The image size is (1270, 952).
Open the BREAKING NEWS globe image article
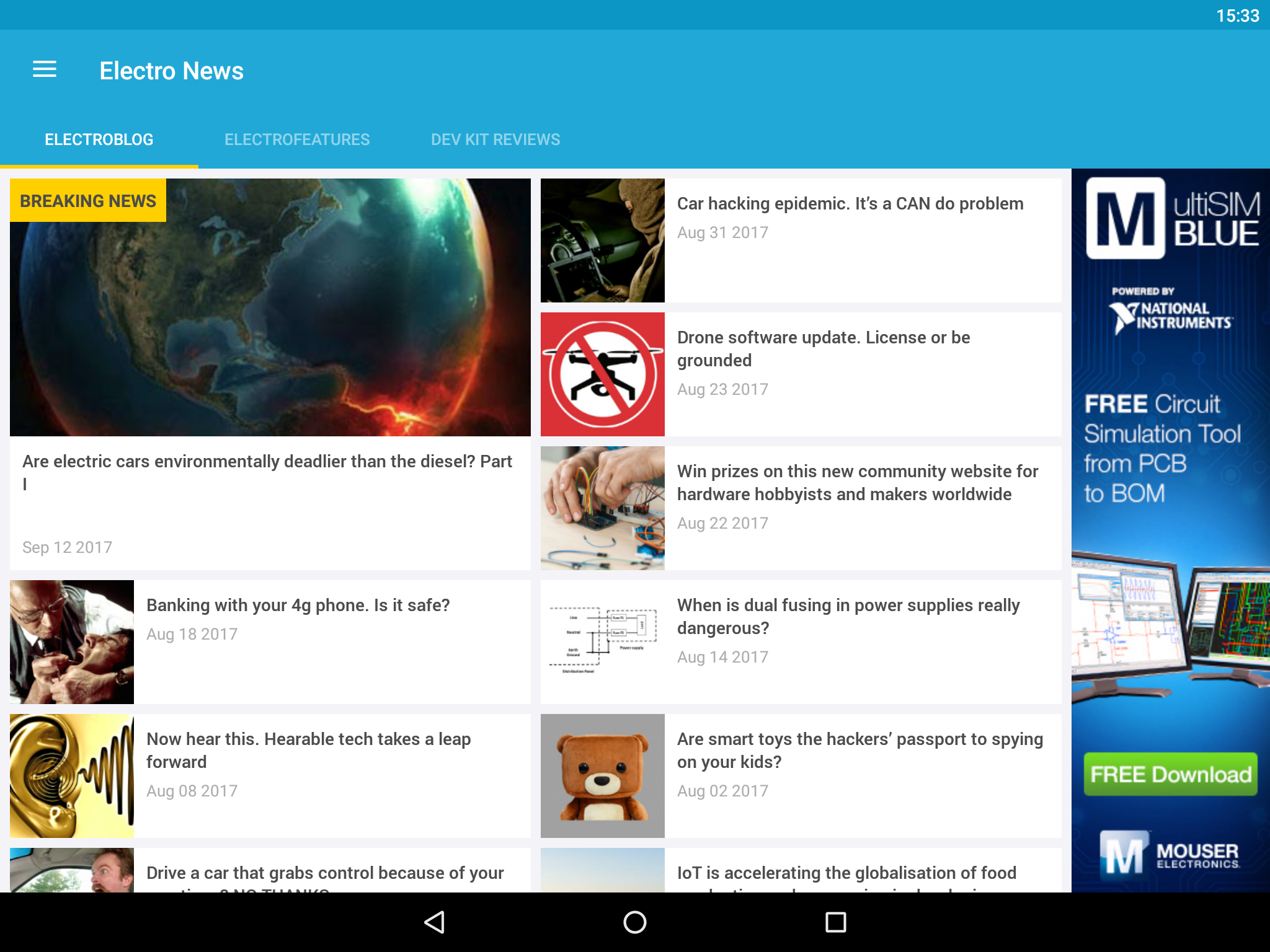tap(270, 307)
